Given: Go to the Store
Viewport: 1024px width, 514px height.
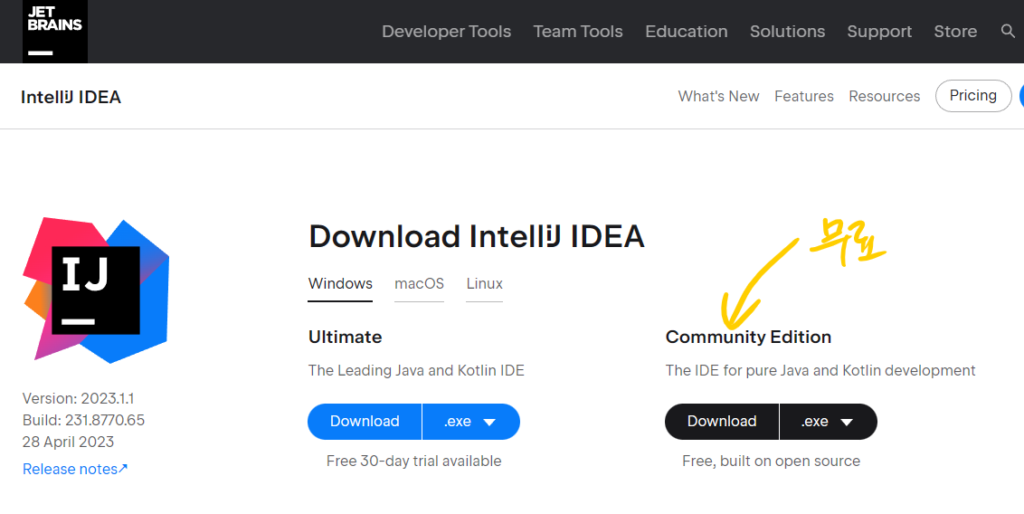Looking at the screenshot, I should 955,31.
